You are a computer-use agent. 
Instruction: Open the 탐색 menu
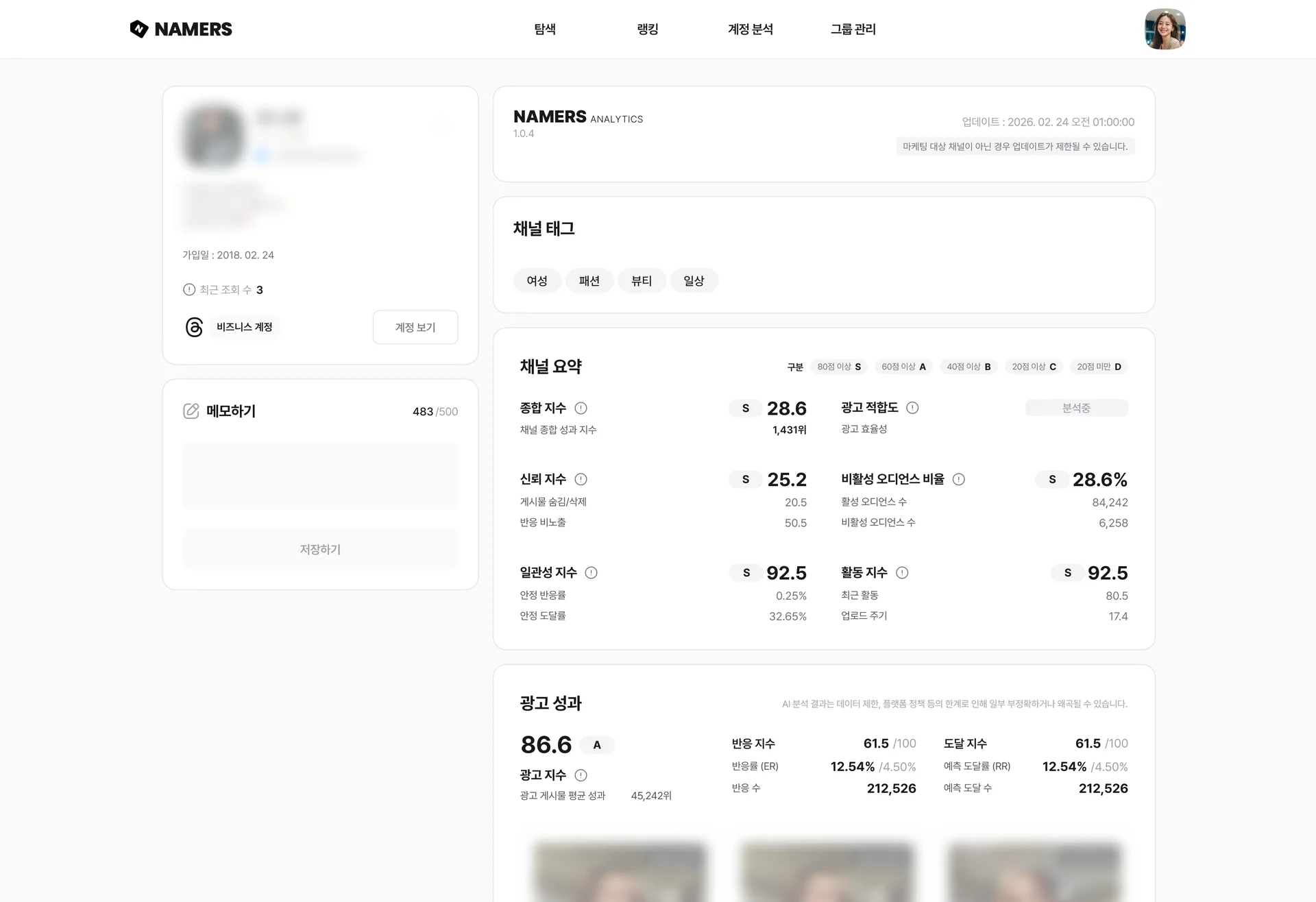click(x=545, y=29)
